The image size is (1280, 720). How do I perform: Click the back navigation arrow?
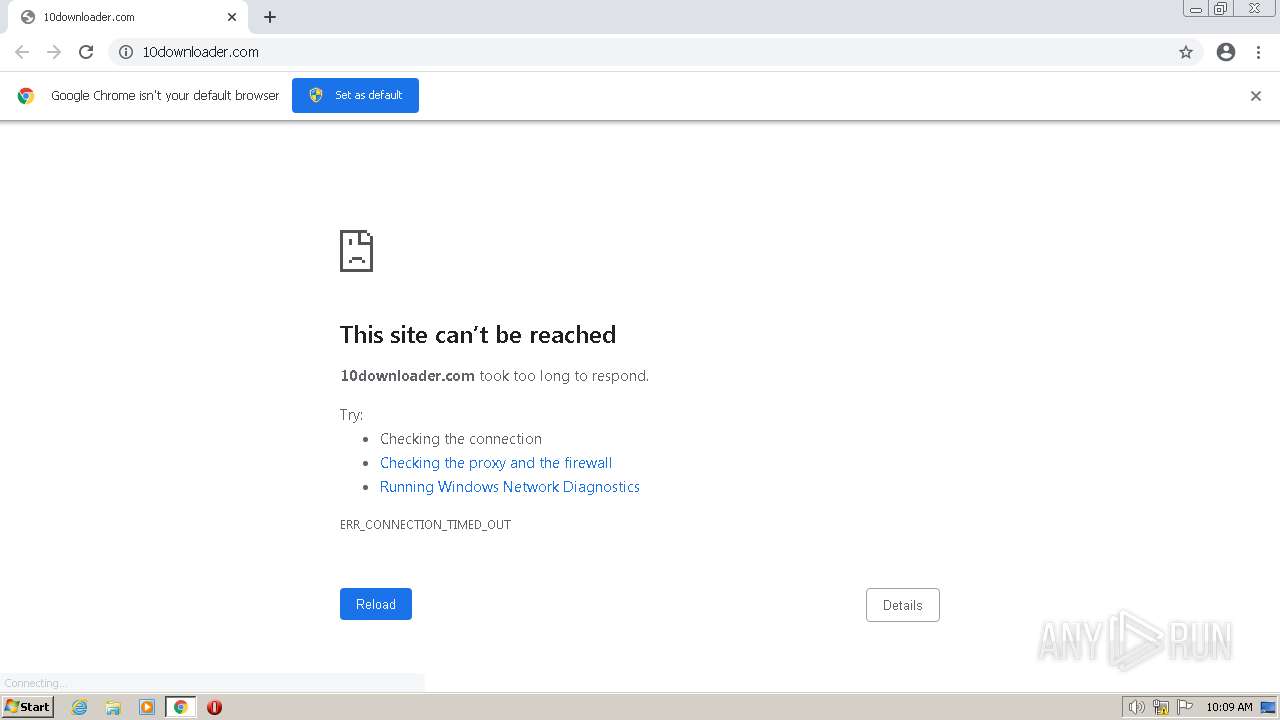point(22,52)
